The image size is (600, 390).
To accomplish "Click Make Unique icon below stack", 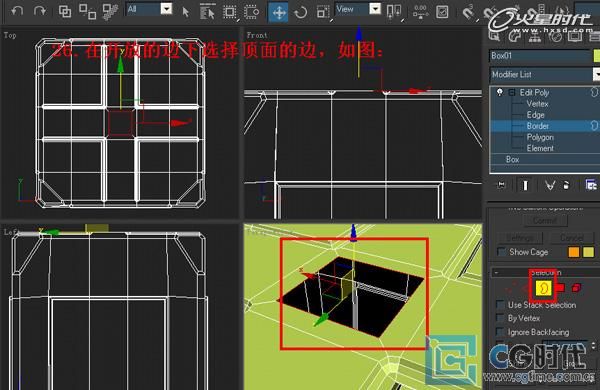I will (550, 185).
